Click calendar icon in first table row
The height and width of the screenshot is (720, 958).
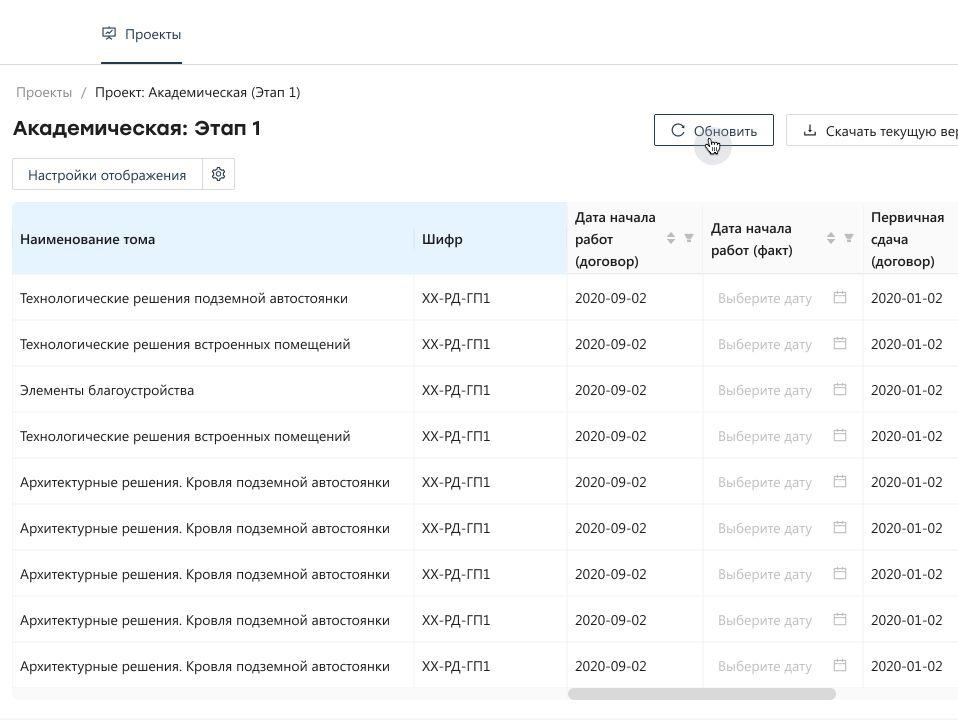(x=840, y=298)
